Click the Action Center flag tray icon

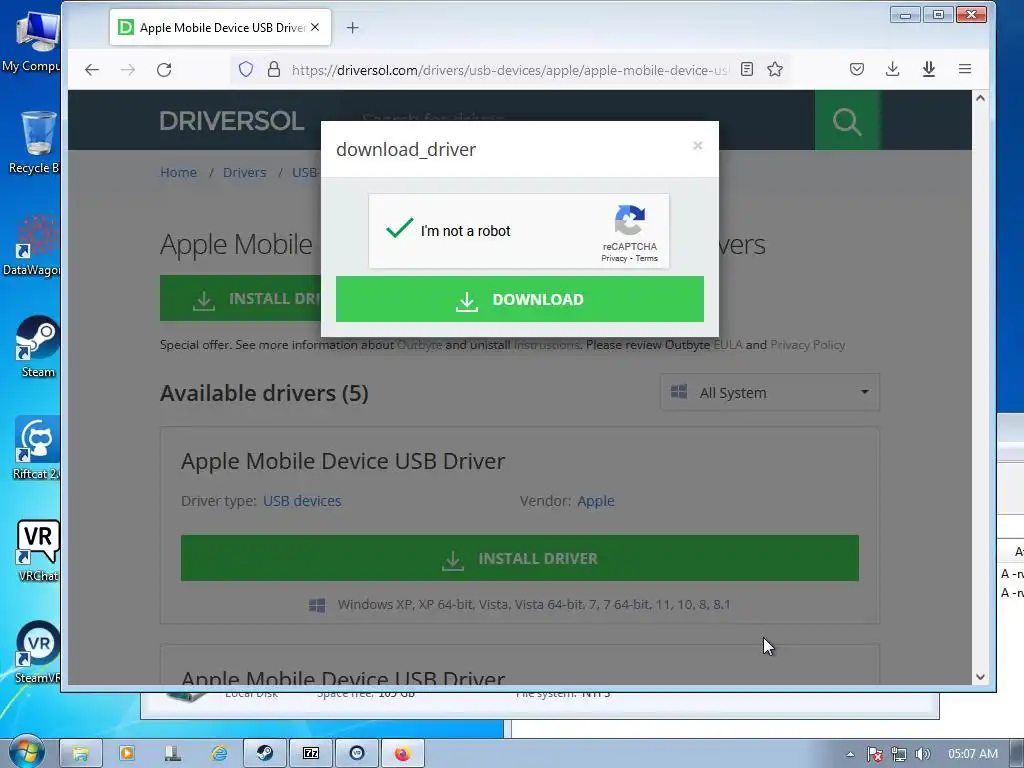pyautogui.click(x=874, y=754)
